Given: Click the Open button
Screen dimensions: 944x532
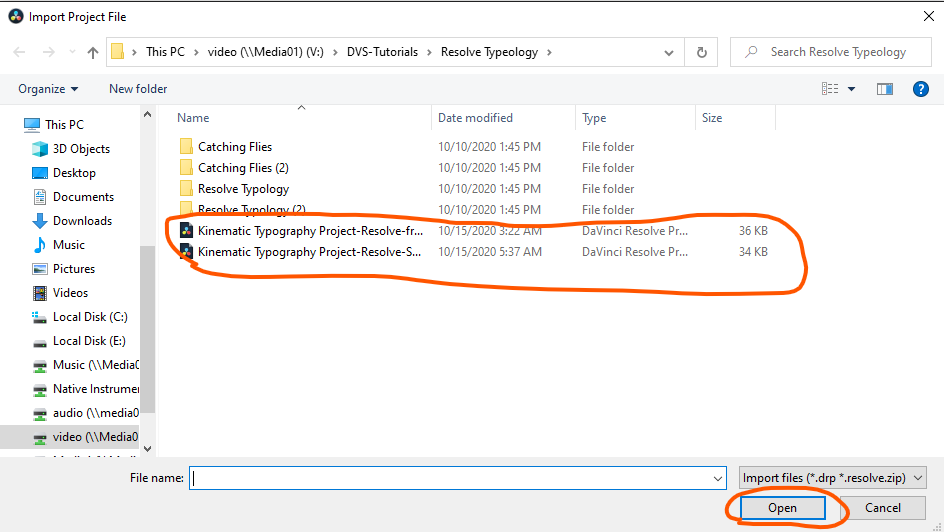Looking at the screenshot, I should (x=782, y=508).
